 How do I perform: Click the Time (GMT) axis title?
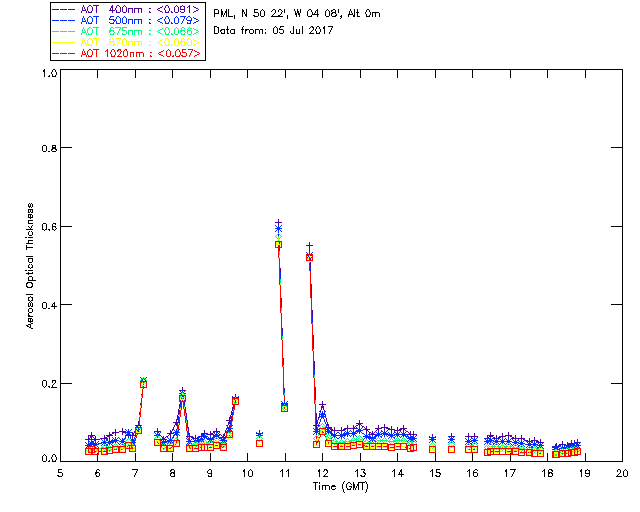341,487
